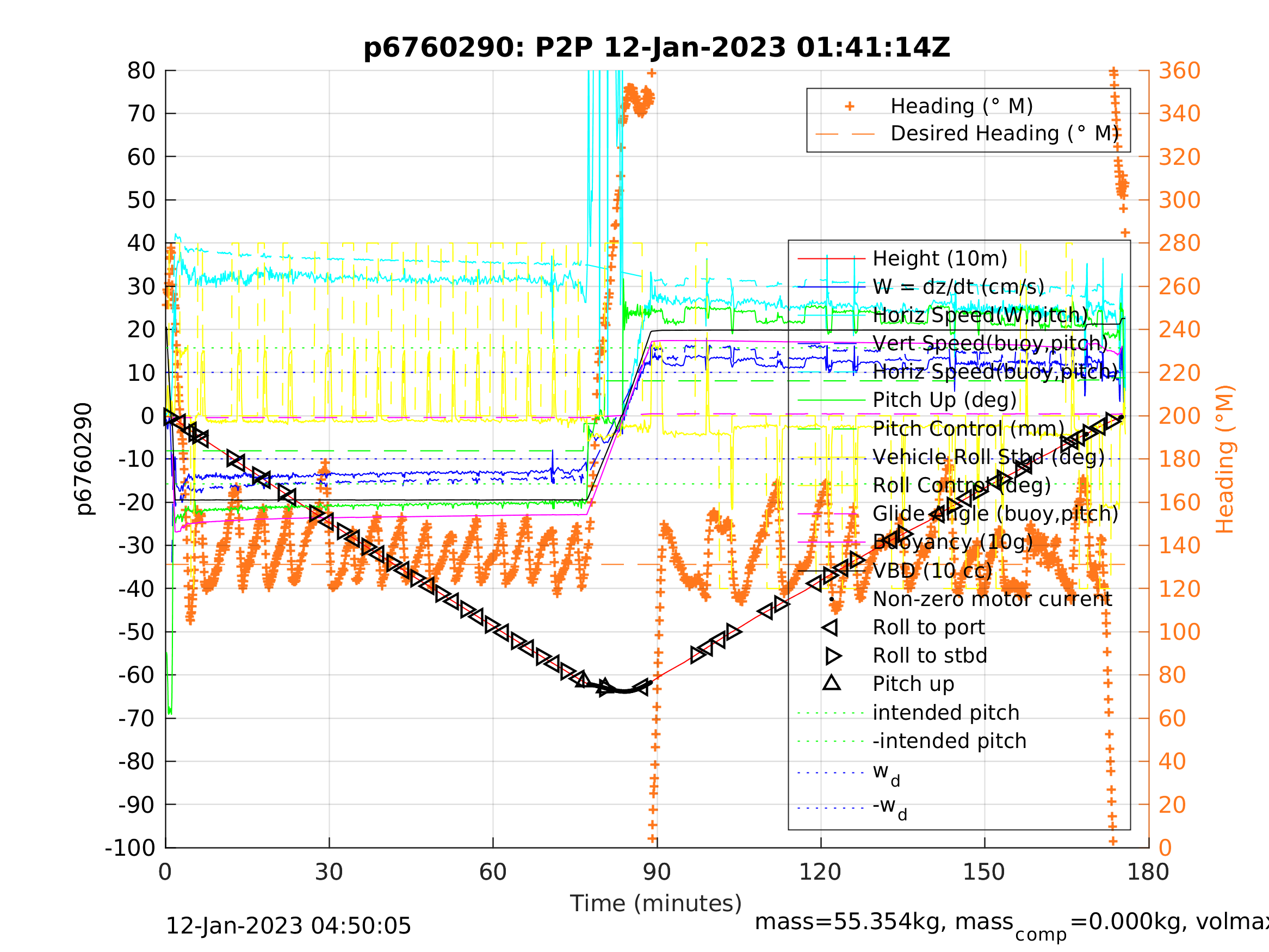
Task: Select the 'VBD (10 cc)' legend entry
Action: 932,571
